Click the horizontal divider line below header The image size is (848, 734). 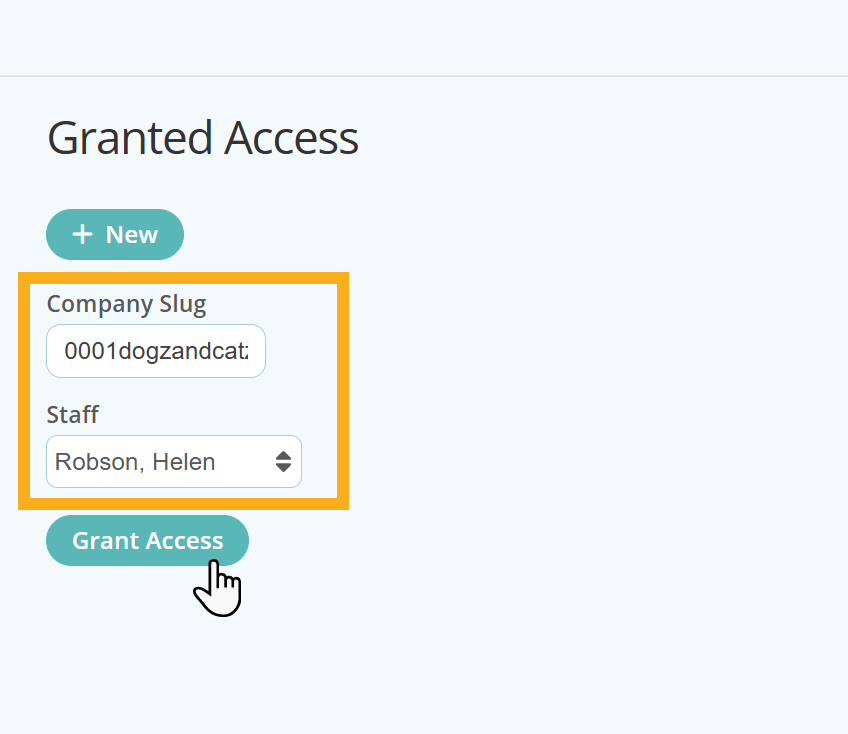(x=424, y=76)
